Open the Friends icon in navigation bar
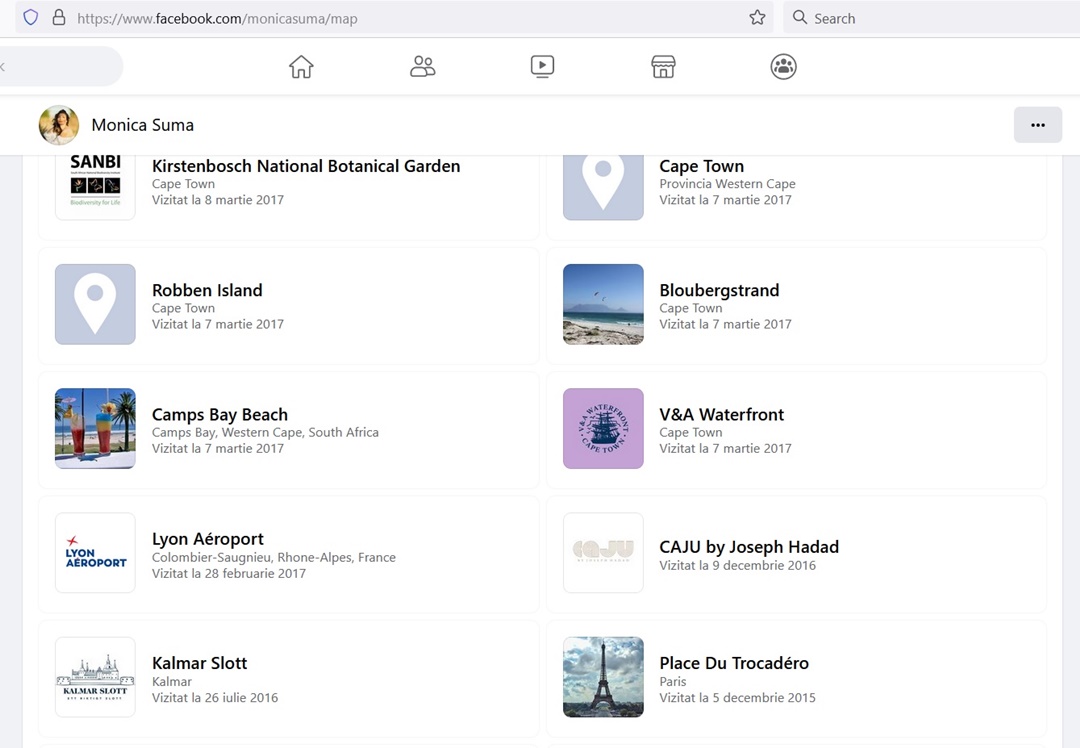The image size is (1080, 748). tap(423, 67)
